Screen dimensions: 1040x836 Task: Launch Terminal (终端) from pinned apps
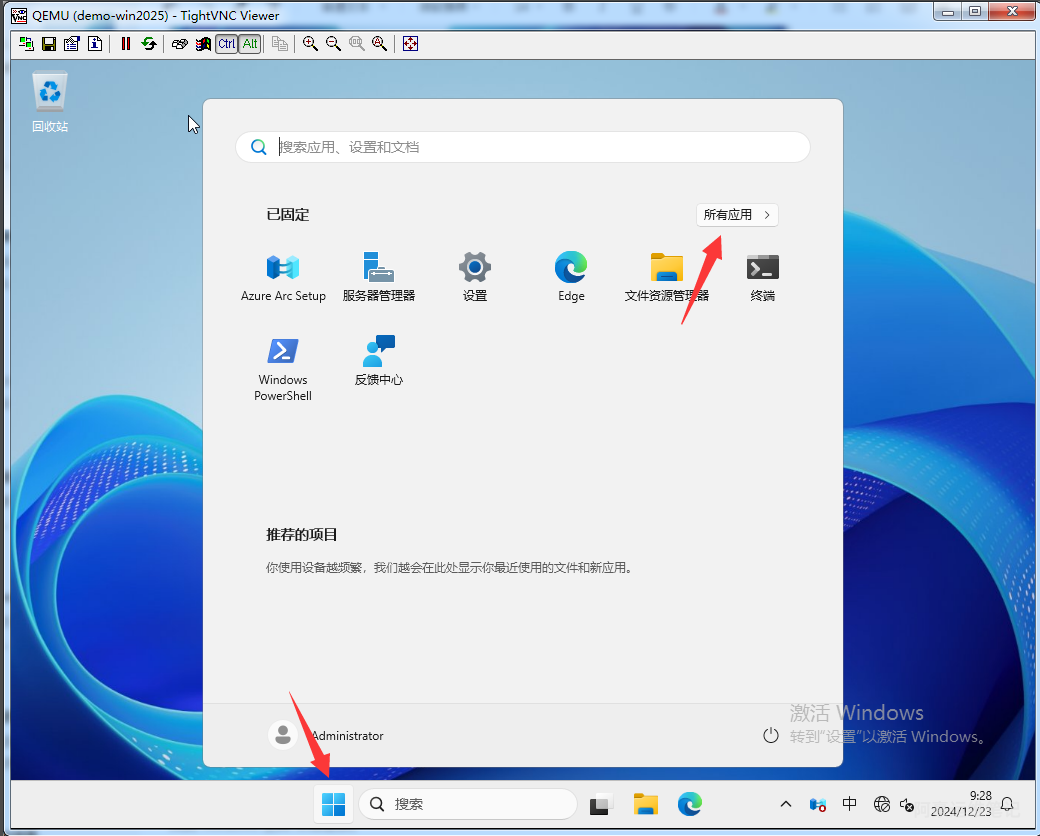[762, 268]
